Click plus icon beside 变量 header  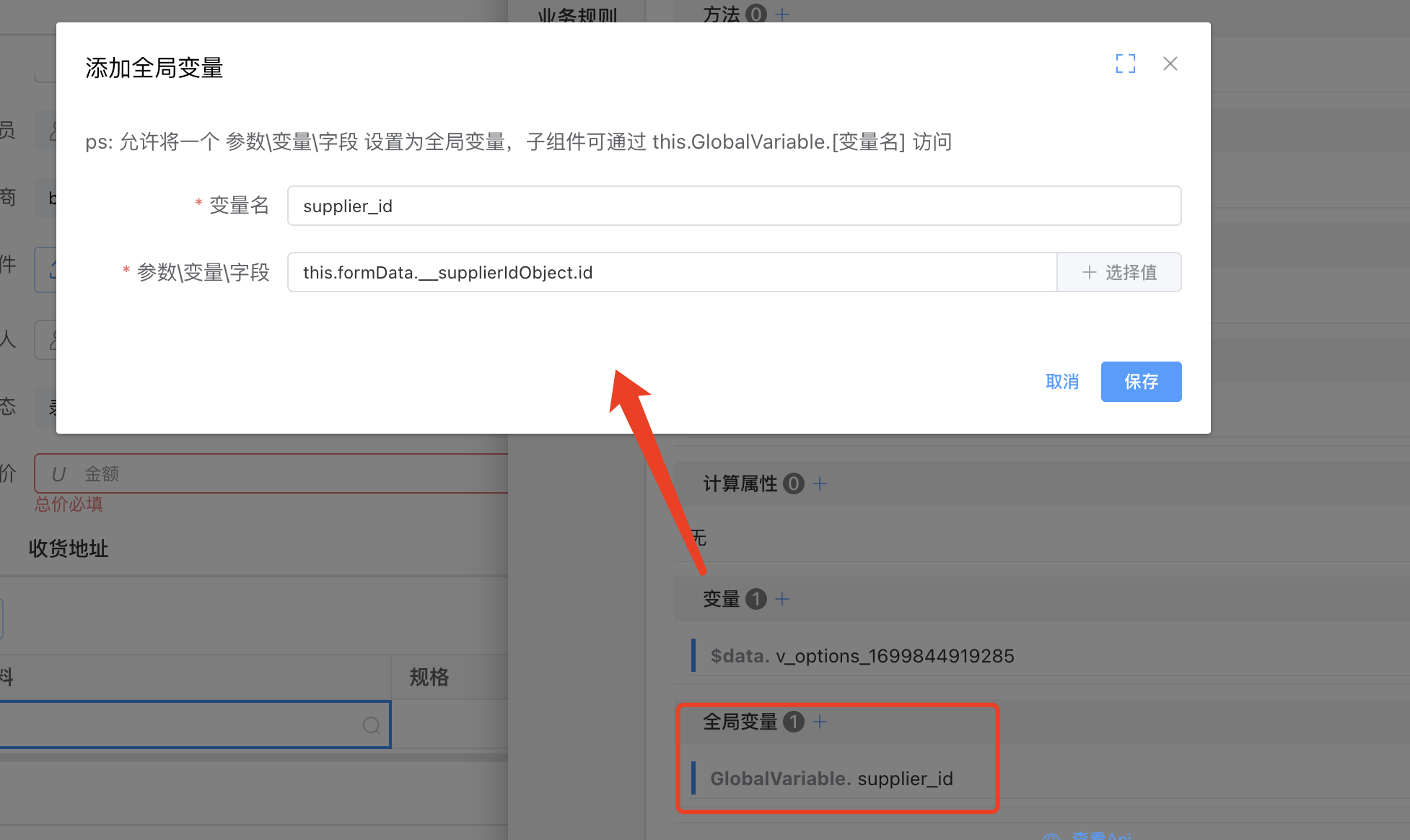pyautogui.click(x=782, y=599)
